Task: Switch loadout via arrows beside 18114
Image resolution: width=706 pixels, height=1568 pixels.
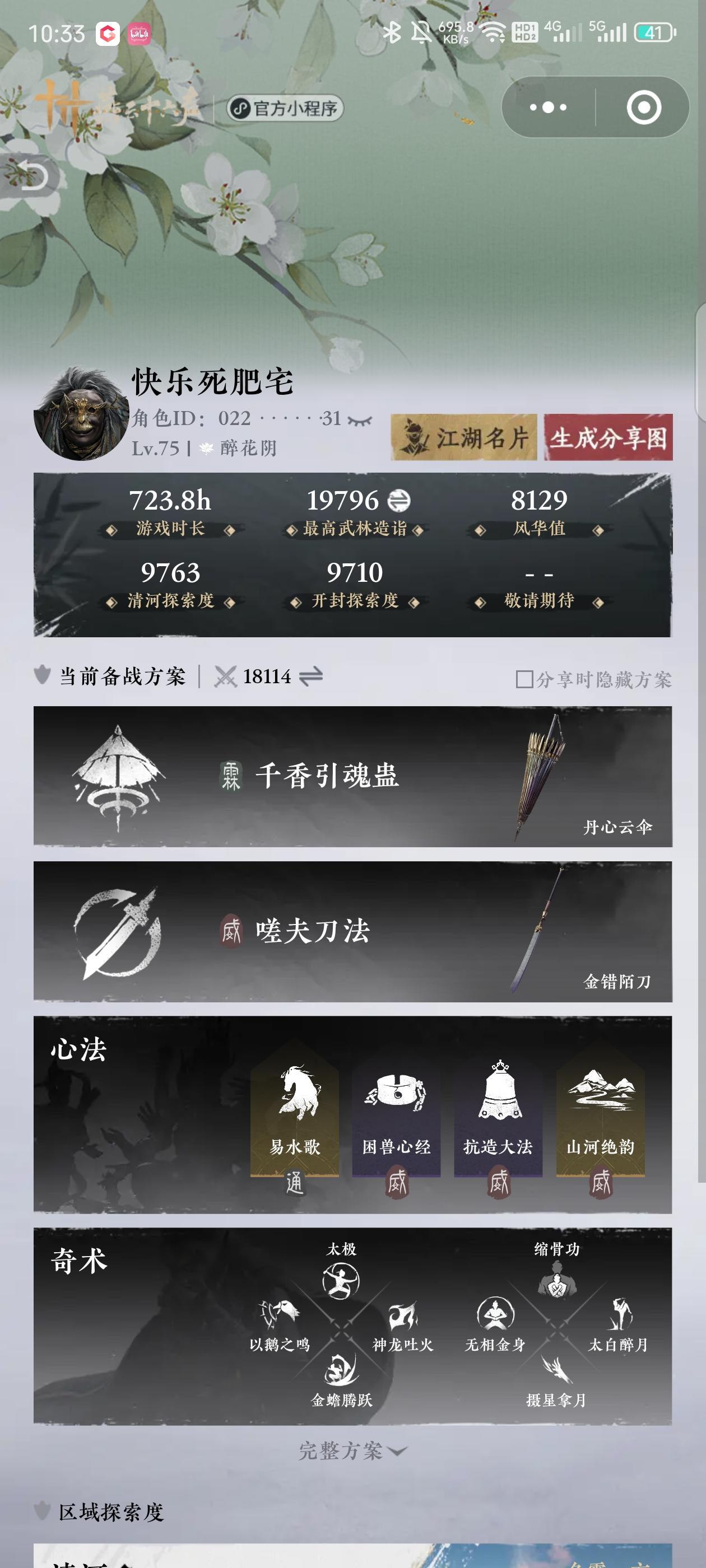Action: pos(312,676)
